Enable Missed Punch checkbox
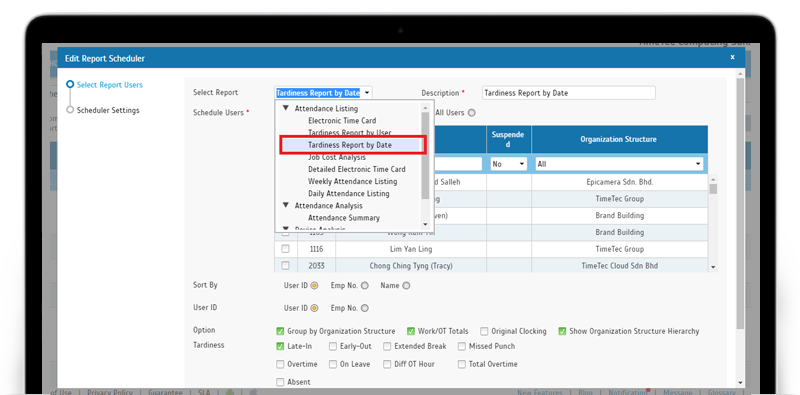 462,346
